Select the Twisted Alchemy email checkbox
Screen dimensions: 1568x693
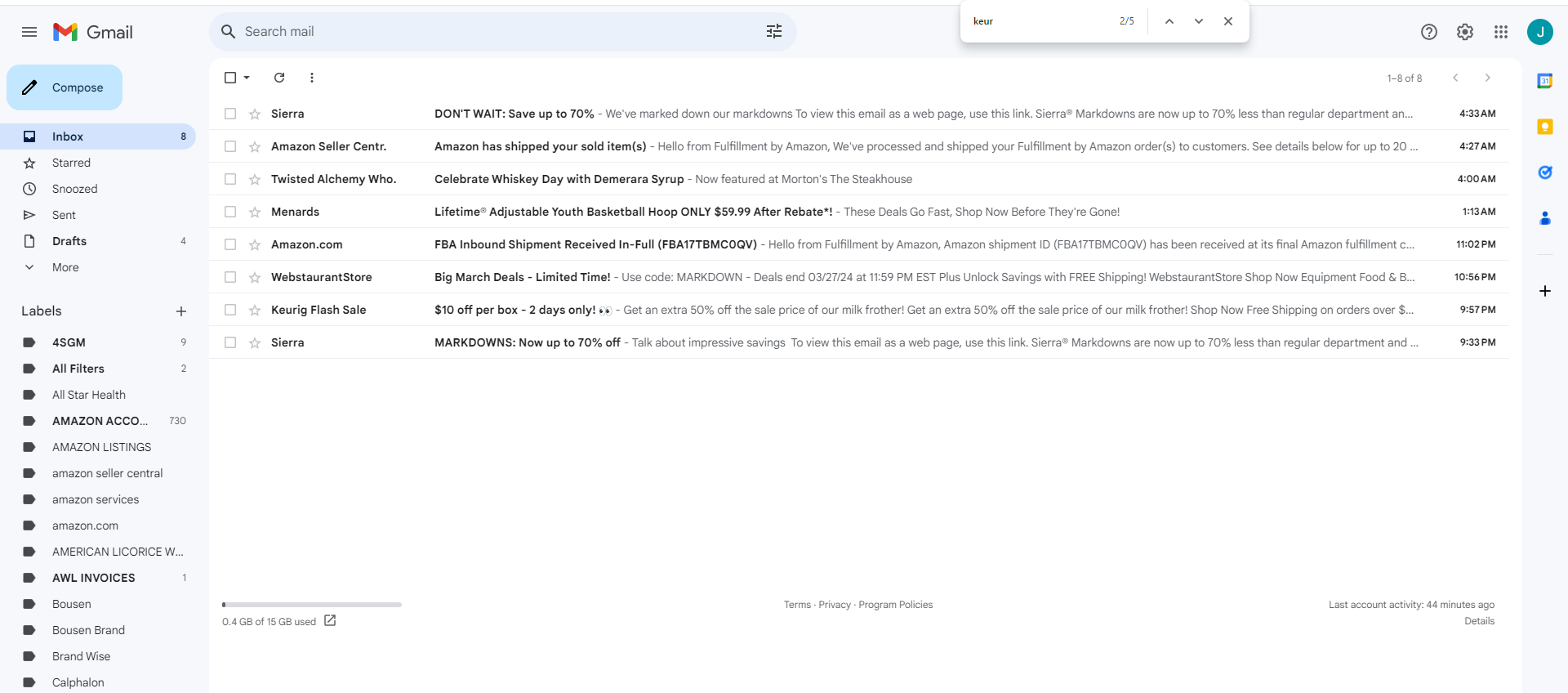[x=230, y=179]
